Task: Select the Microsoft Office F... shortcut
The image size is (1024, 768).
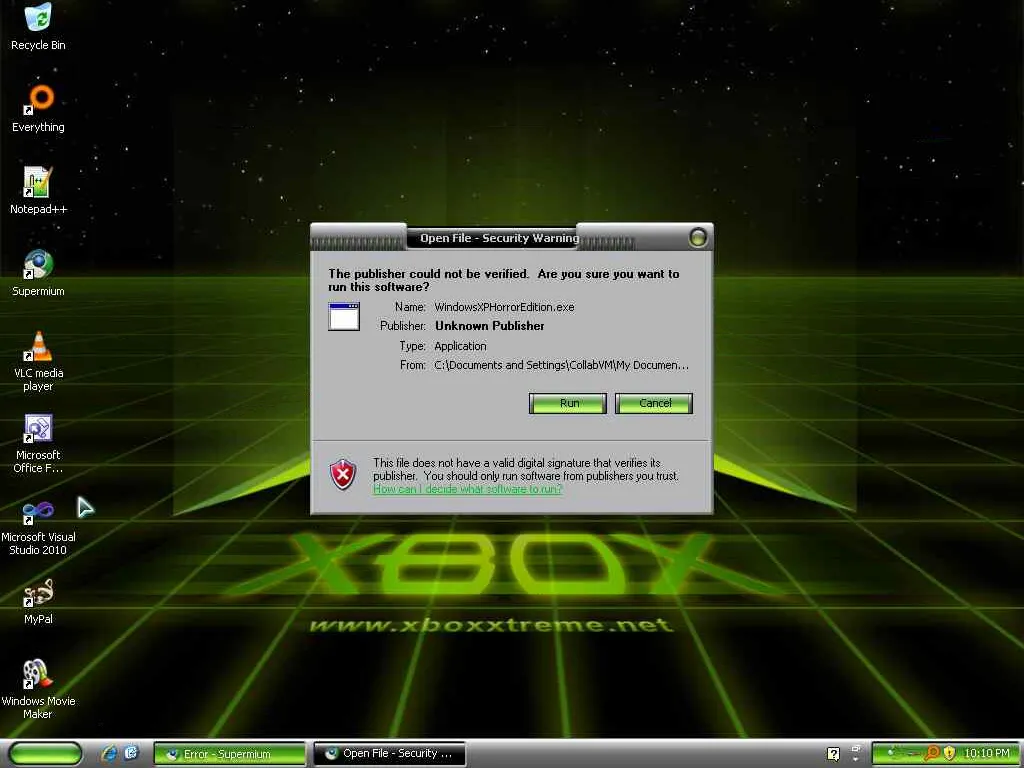Action: (x=38, y=443)
